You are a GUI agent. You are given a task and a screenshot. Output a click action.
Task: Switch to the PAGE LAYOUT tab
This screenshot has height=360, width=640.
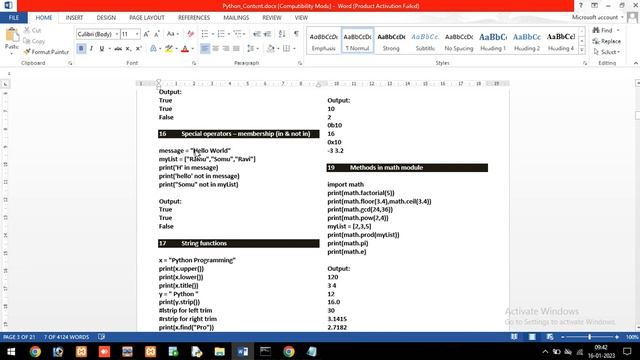(147, 18)
